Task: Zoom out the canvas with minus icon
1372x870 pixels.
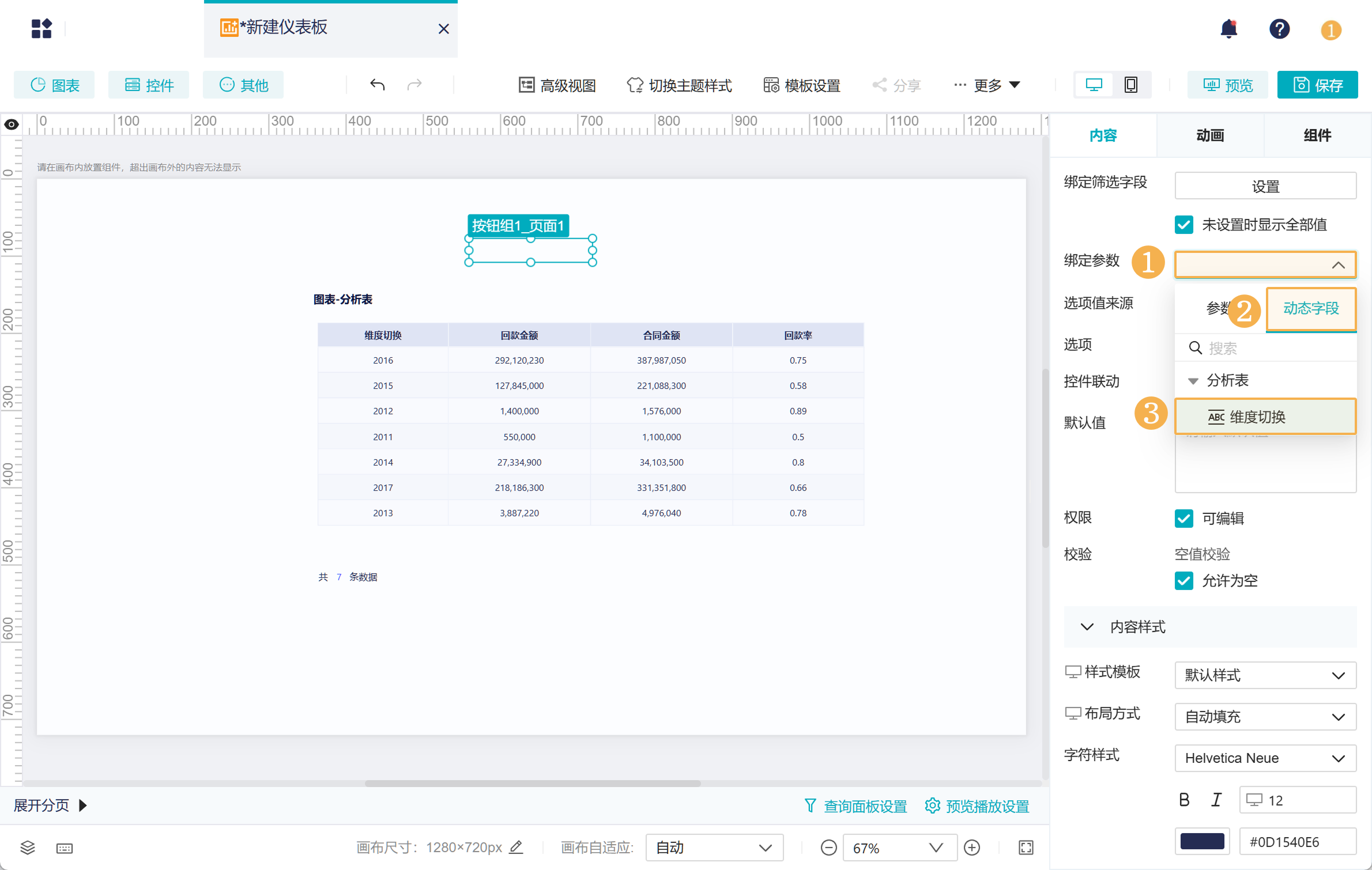Action: (x=828, y=848)
